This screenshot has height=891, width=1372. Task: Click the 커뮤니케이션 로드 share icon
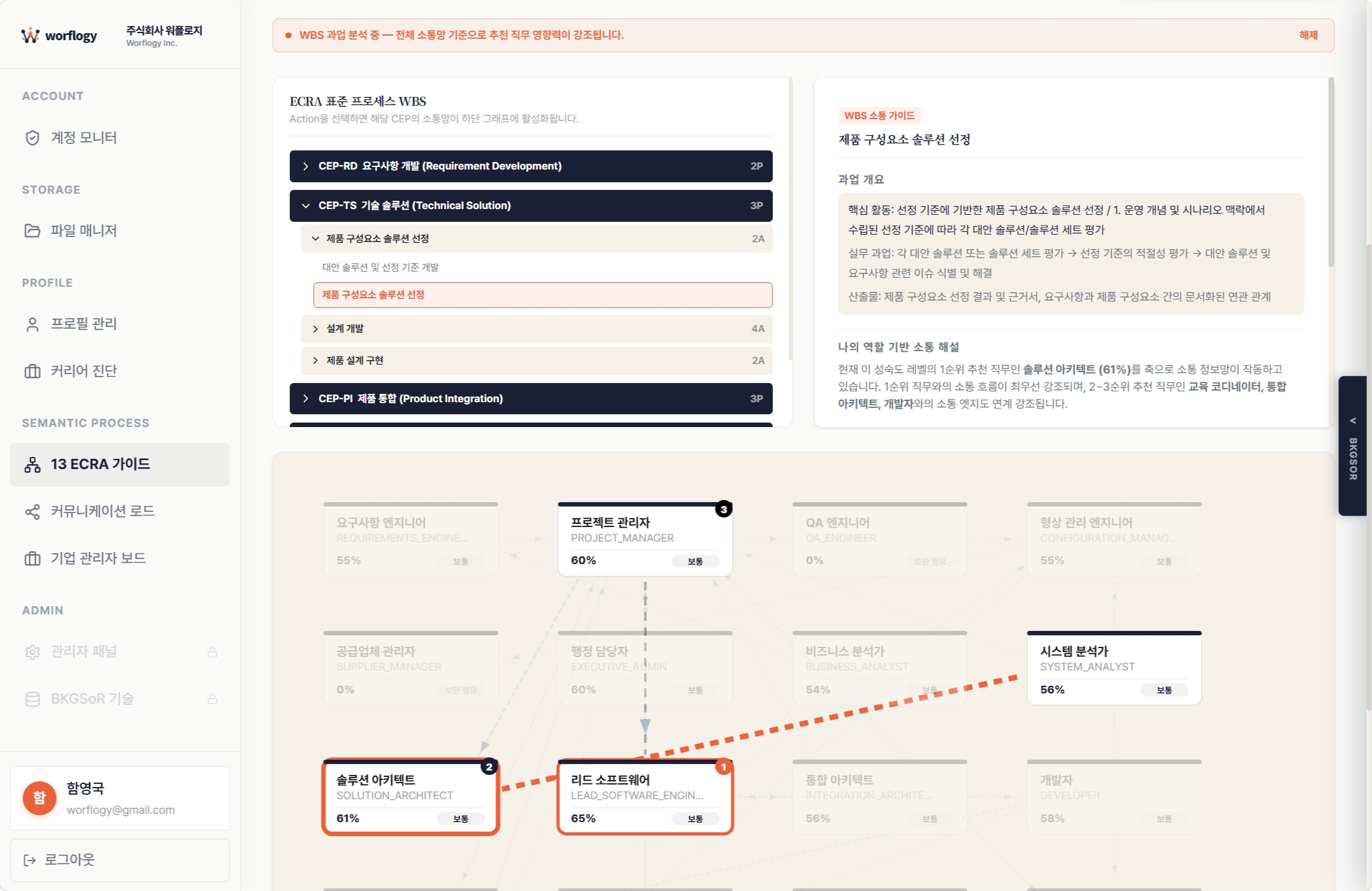[32, 512]
